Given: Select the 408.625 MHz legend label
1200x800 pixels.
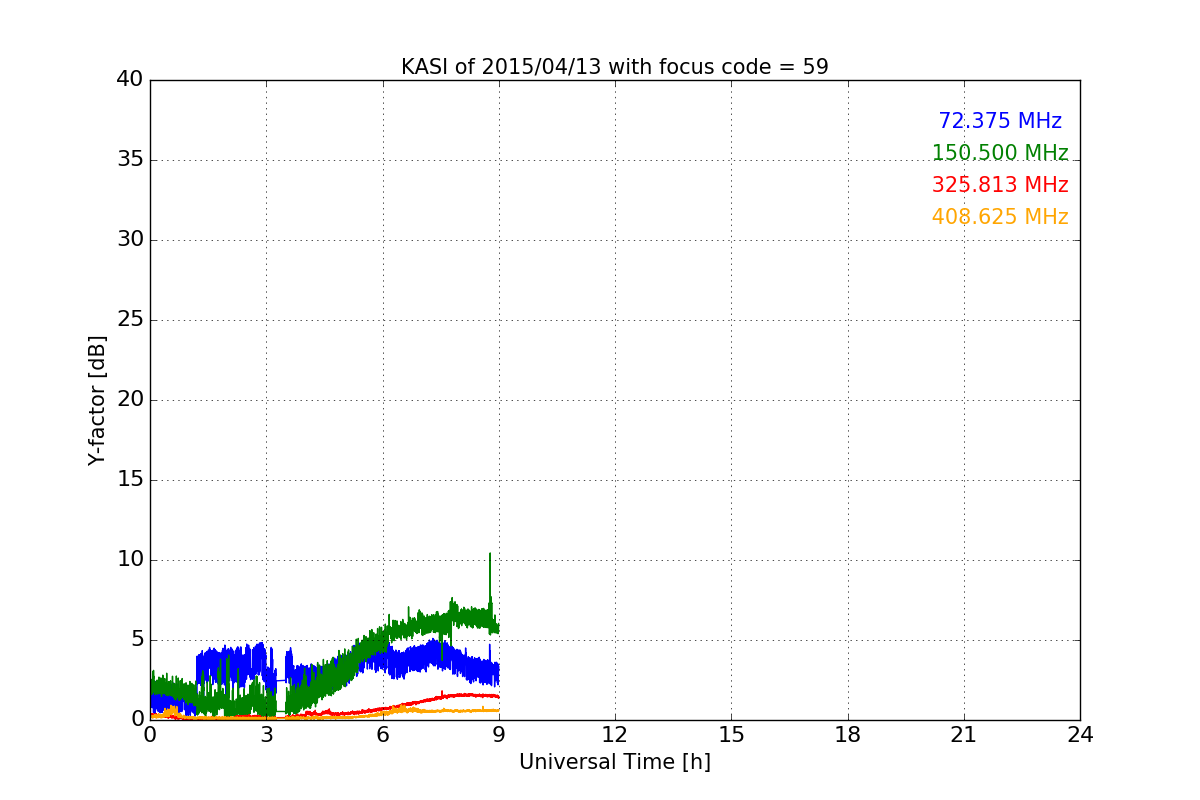Looking at the screenshot, I should [x=1000, y=217].
